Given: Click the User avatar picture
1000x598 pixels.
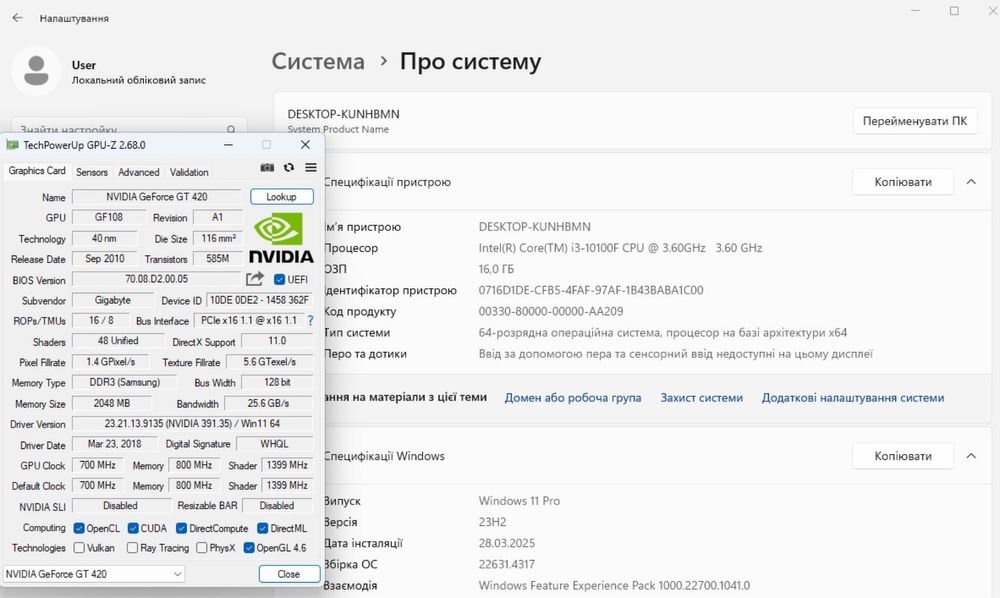Looking at the screenshot, I should [x=36, y=71].
